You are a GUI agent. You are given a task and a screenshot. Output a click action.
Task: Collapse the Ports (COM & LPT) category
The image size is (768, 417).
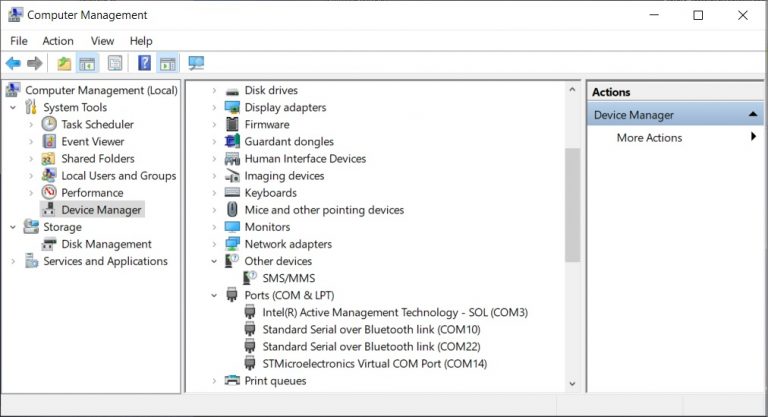point(214,295)
